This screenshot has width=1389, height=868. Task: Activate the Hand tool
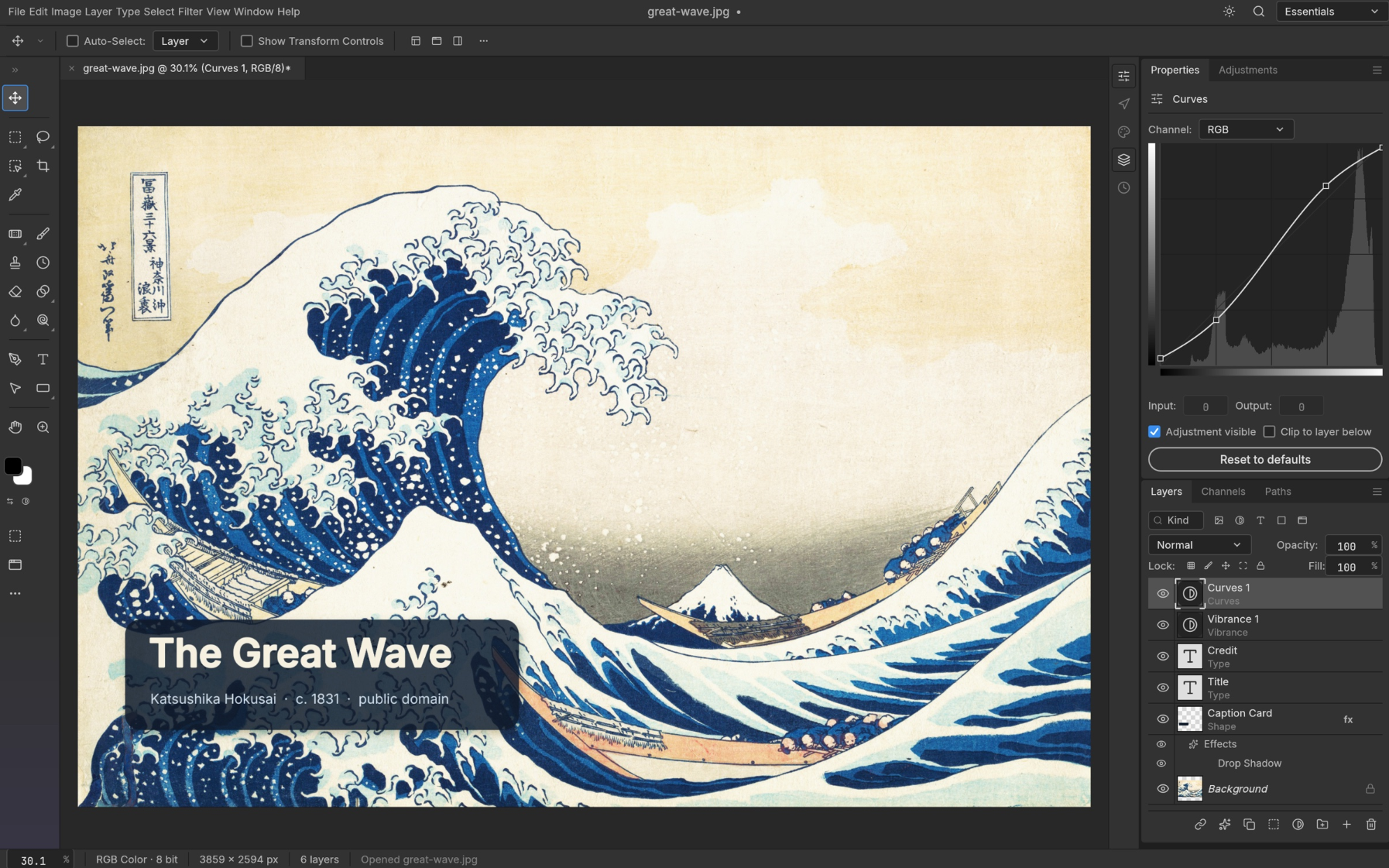click(15, 427)
